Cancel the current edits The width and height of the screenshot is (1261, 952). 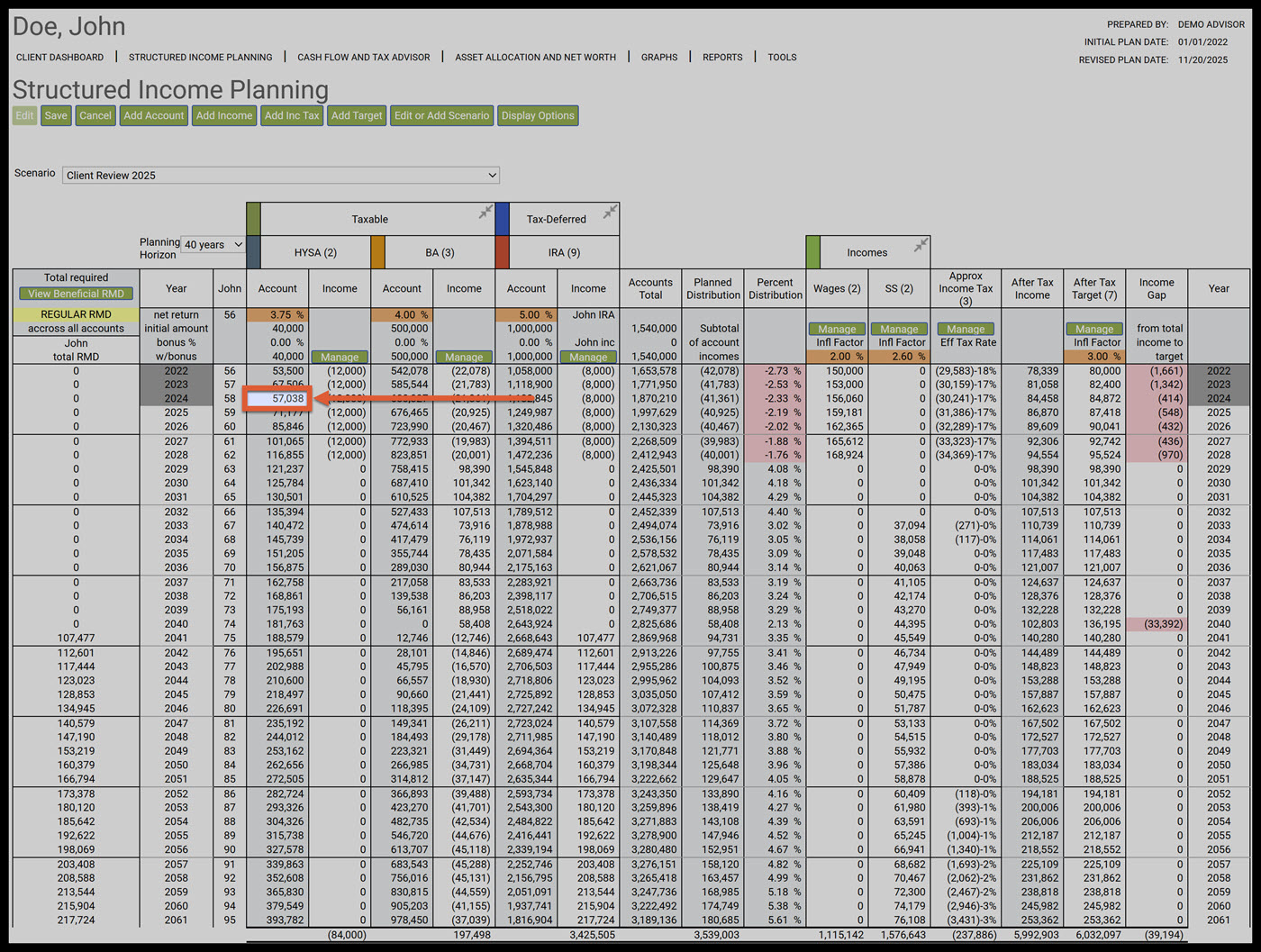(x=95, y=115)
